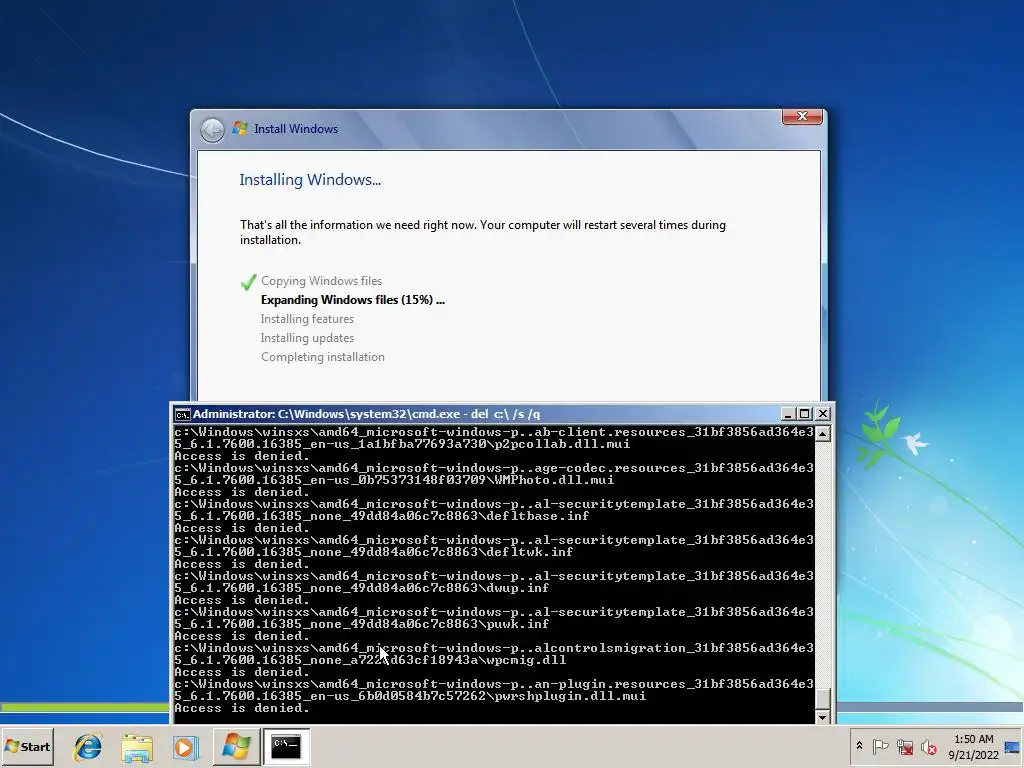This screenshot has width=1024, height=768.
Task: Click the cmd scrollbar down arrow
Action: point(823,717)
